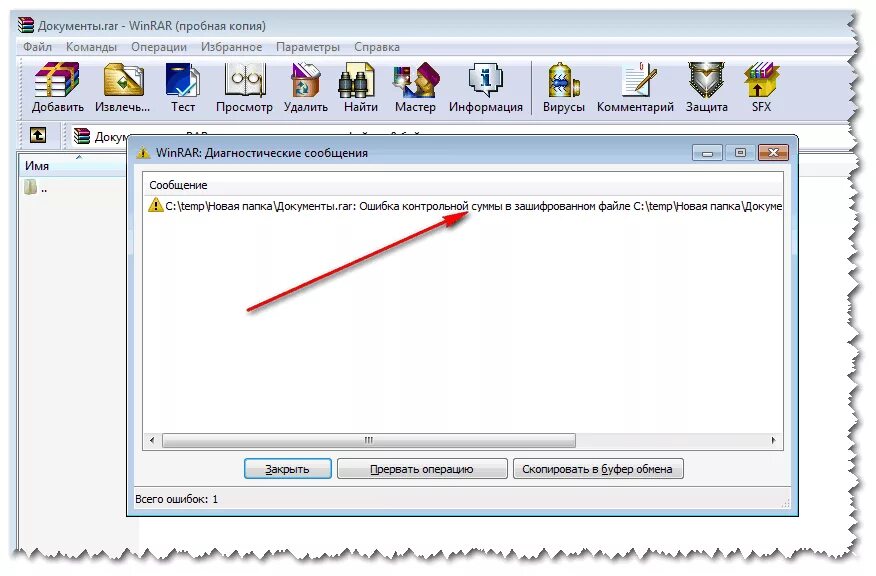Click the warning icon in the dialog title
The image size is (876, 576).
pyautogui.click(x=144, y=153)
